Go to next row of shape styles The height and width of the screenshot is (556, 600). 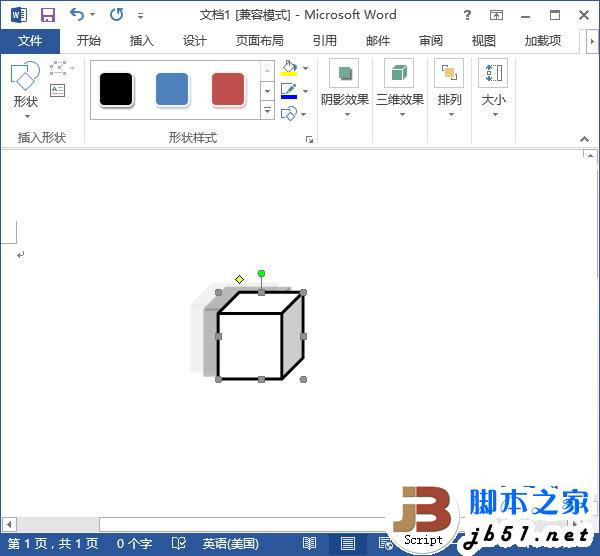click(267, 91)
